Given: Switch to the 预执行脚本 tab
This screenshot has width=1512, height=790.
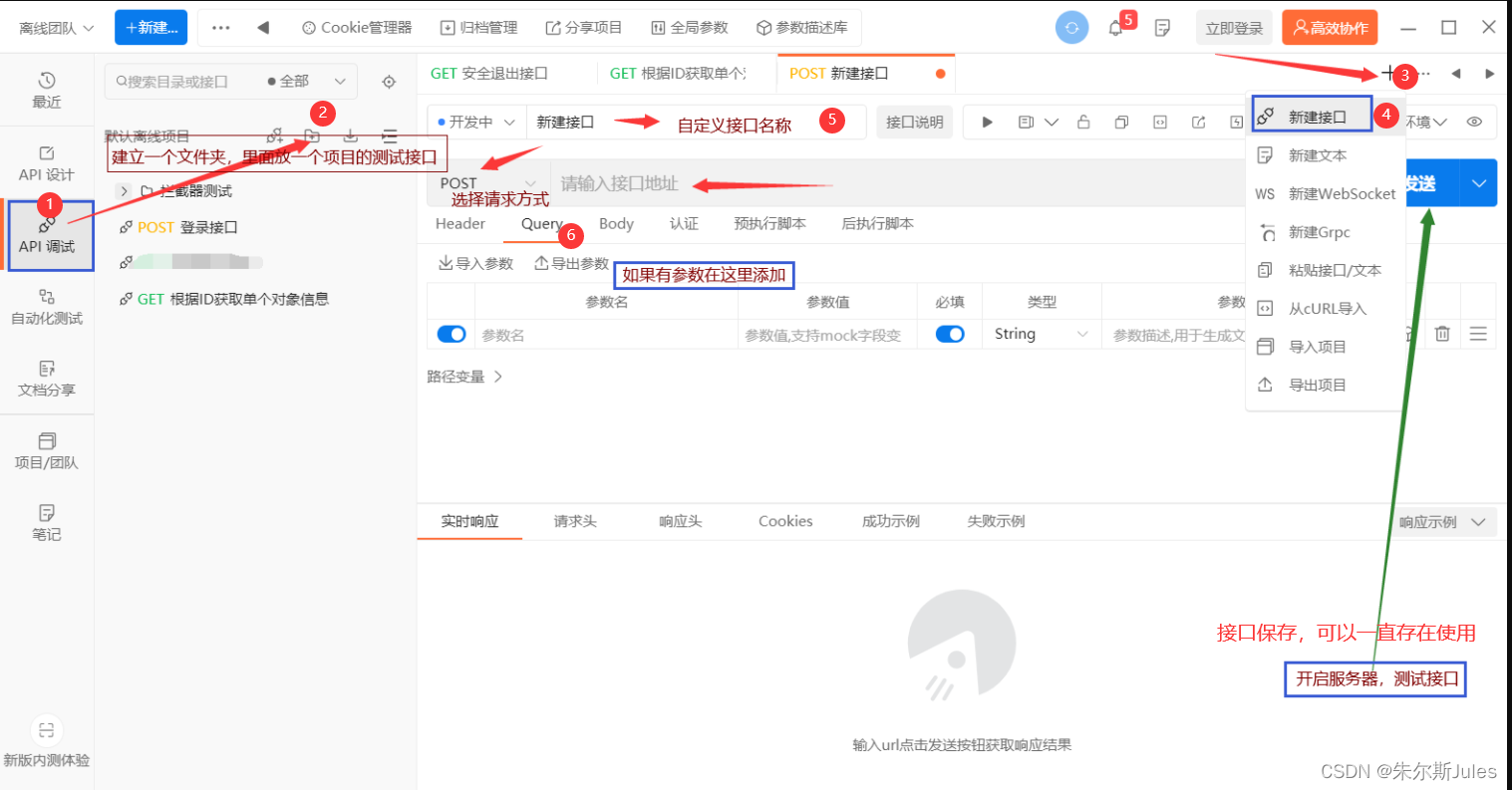Looking at the screenshot, I should coord(769,224).
